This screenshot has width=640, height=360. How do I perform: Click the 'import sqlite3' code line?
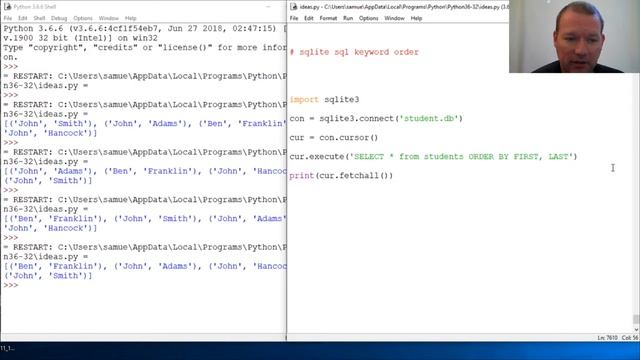click(324, 100)
